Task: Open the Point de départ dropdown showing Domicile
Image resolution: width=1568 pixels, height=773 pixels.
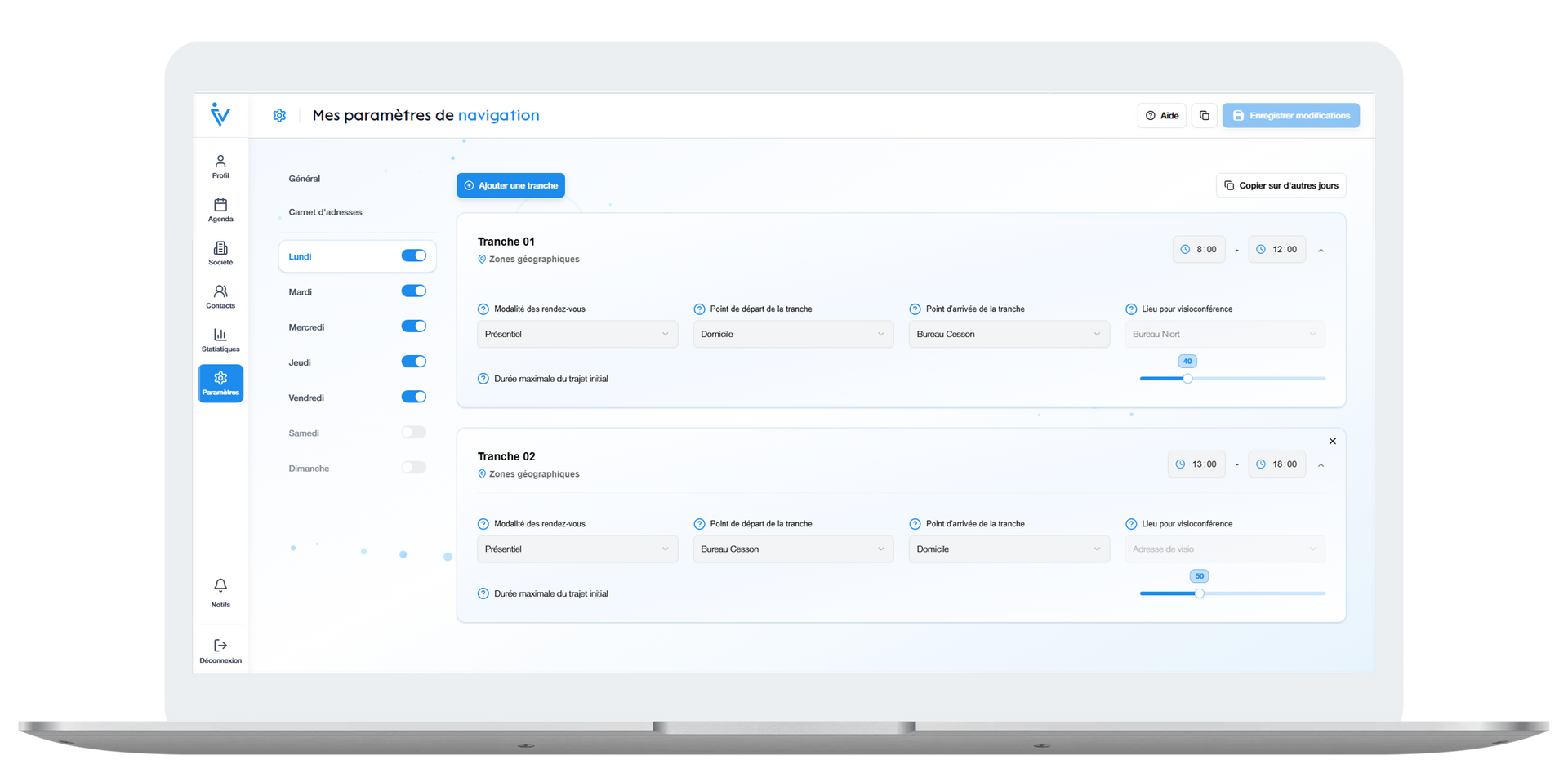Action: (792, 334)
